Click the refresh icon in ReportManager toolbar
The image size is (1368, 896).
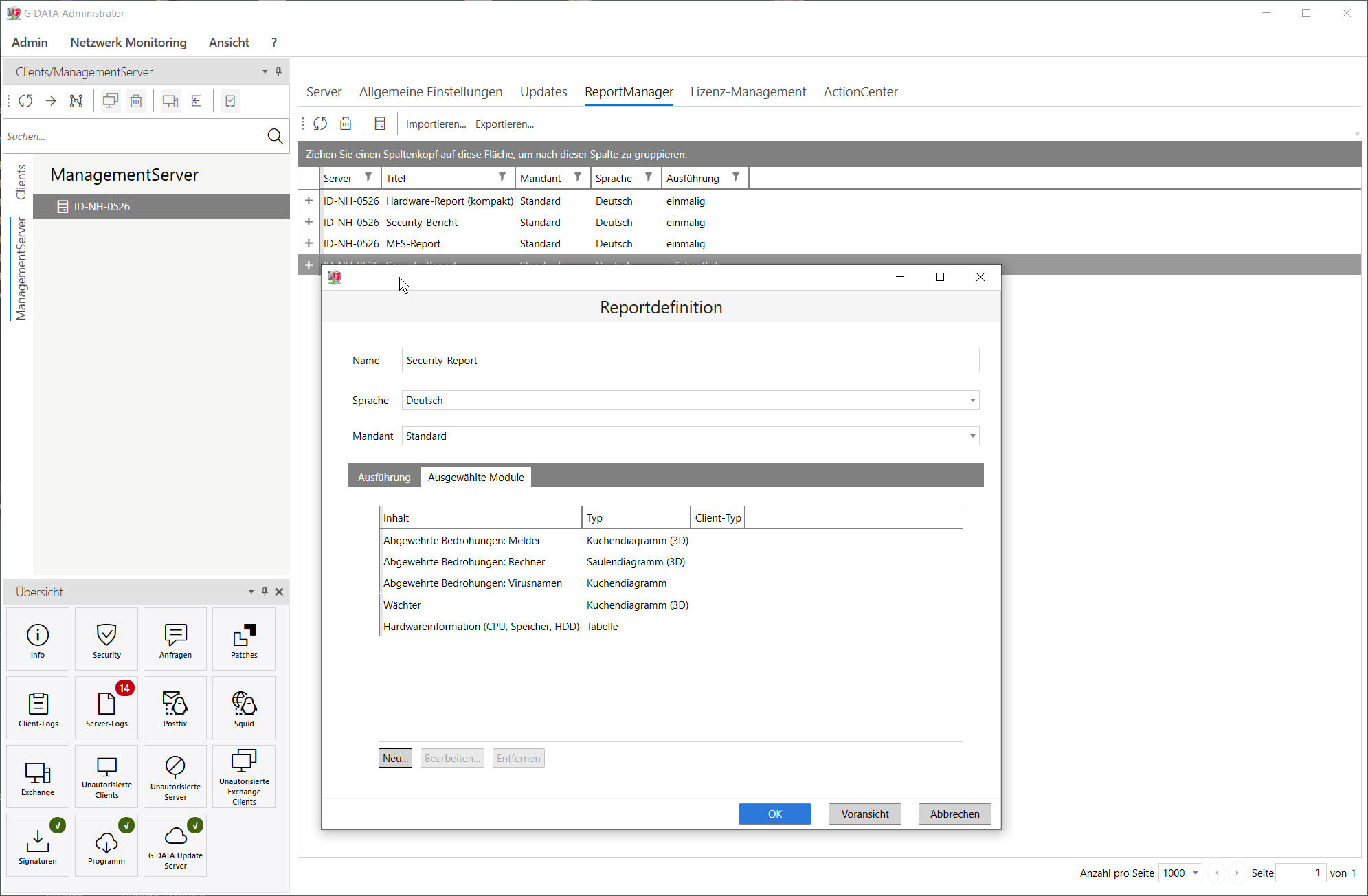(x=320, y=124)
